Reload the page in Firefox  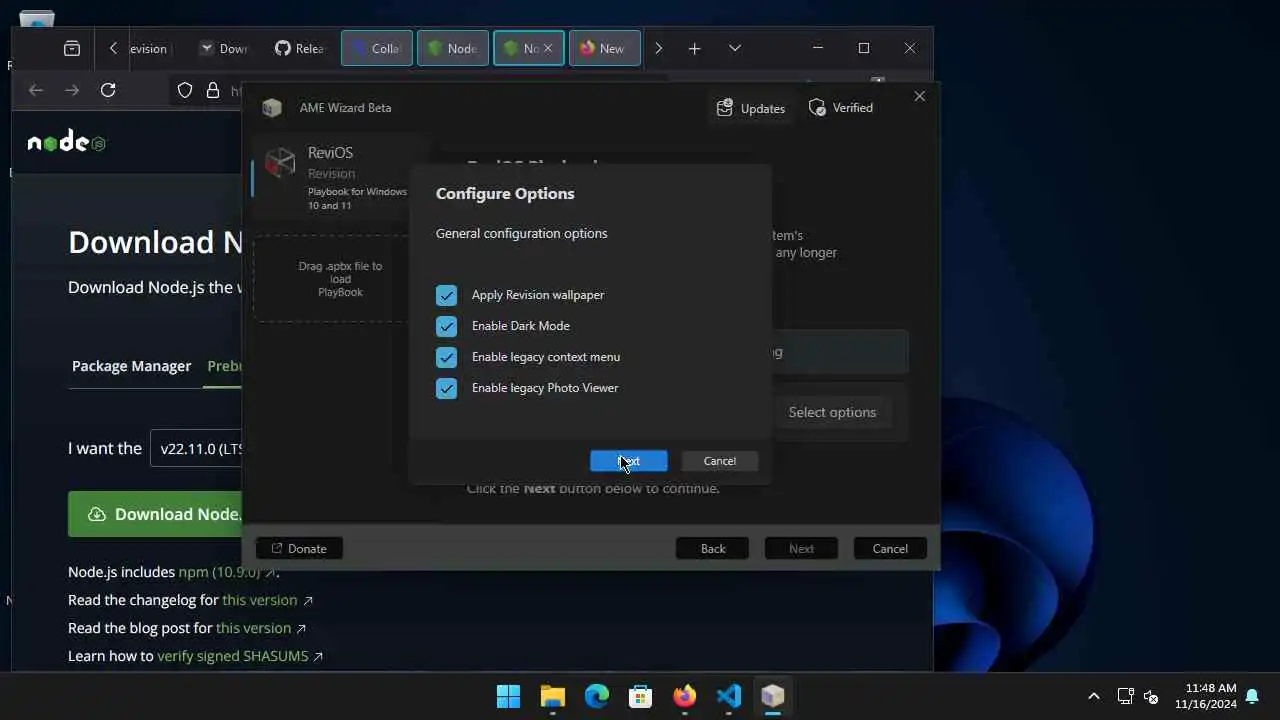108,90
